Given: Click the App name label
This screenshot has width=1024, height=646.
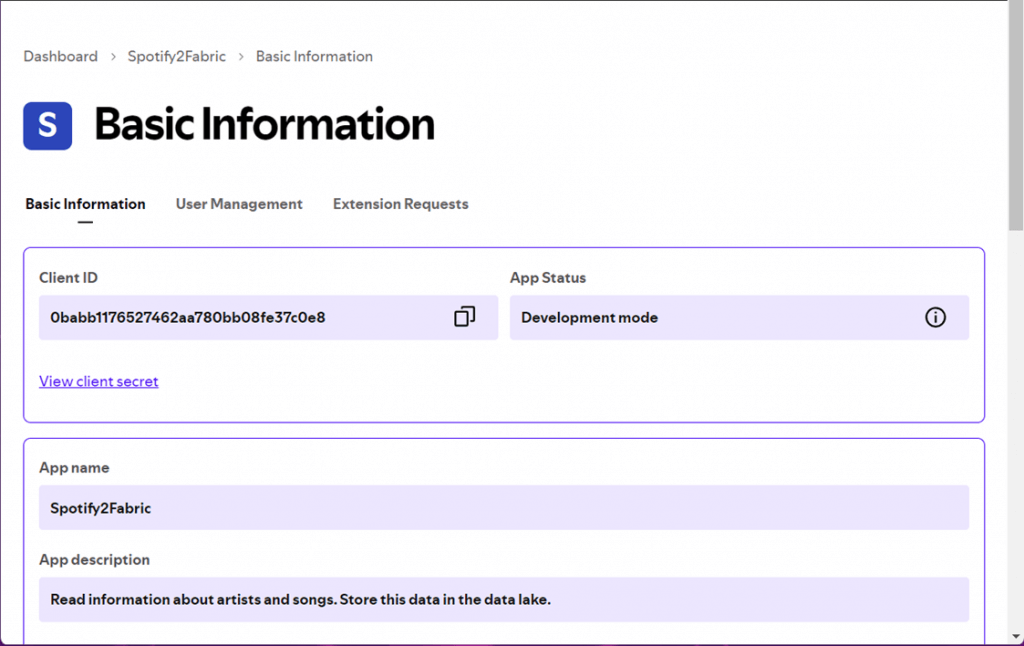Looking at the screenshot, I should point(74,468).
